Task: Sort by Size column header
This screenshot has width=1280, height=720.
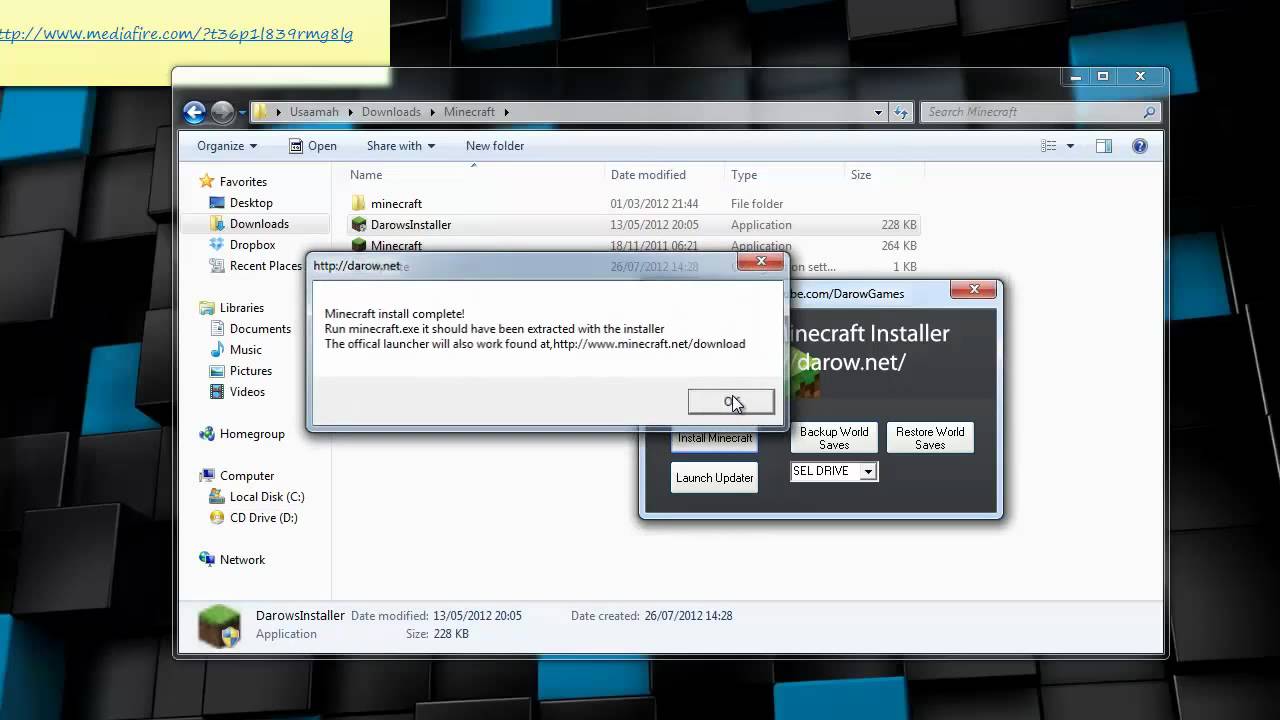Action: click(x=861, y=175)
